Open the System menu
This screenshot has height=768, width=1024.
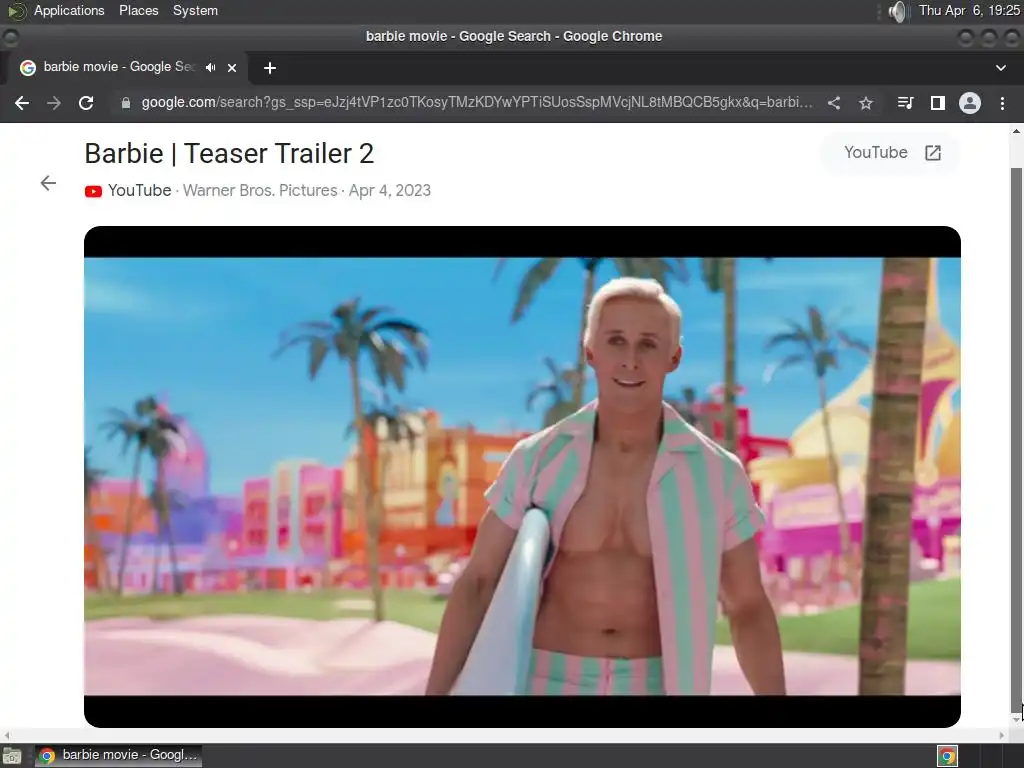[x=195, y=10]
